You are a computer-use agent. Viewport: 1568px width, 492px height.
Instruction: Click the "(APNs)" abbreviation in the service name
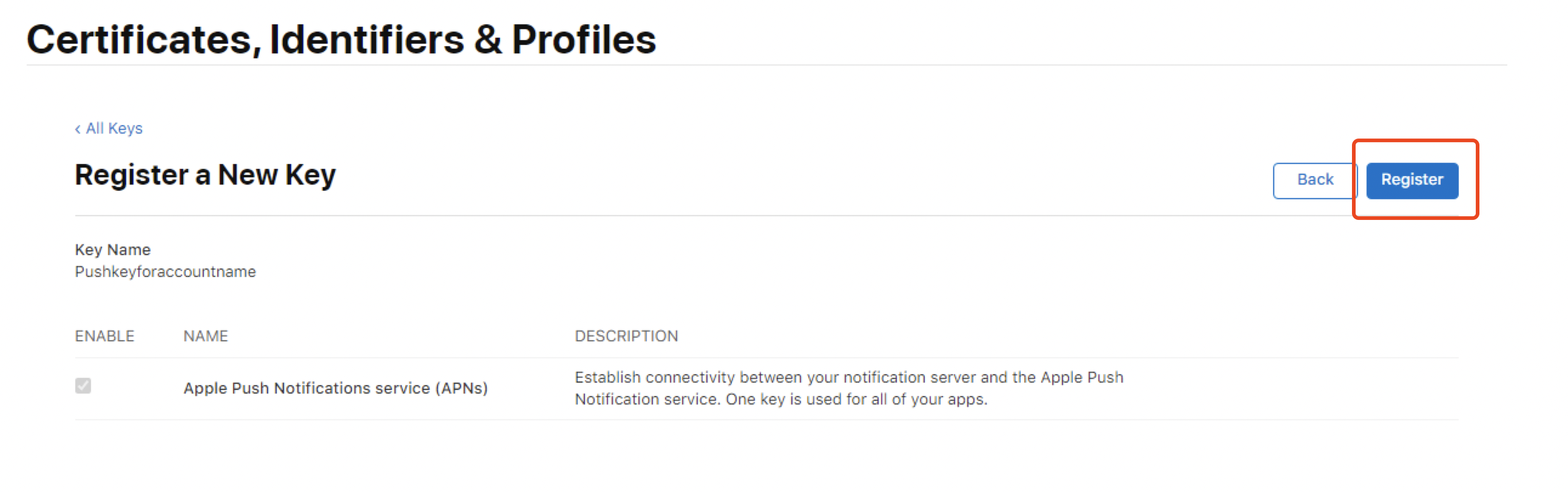coord(461,388)
